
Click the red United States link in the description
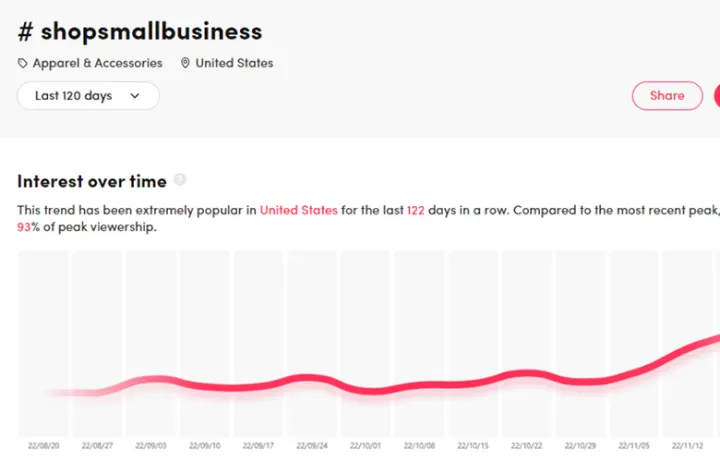[x=299, y=210]
